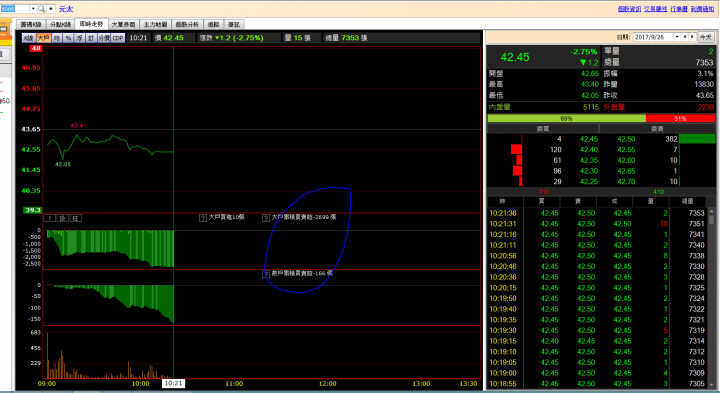
Task: Open the small arrow dropdown after the magnifier
Action: (x=51, y=9)
